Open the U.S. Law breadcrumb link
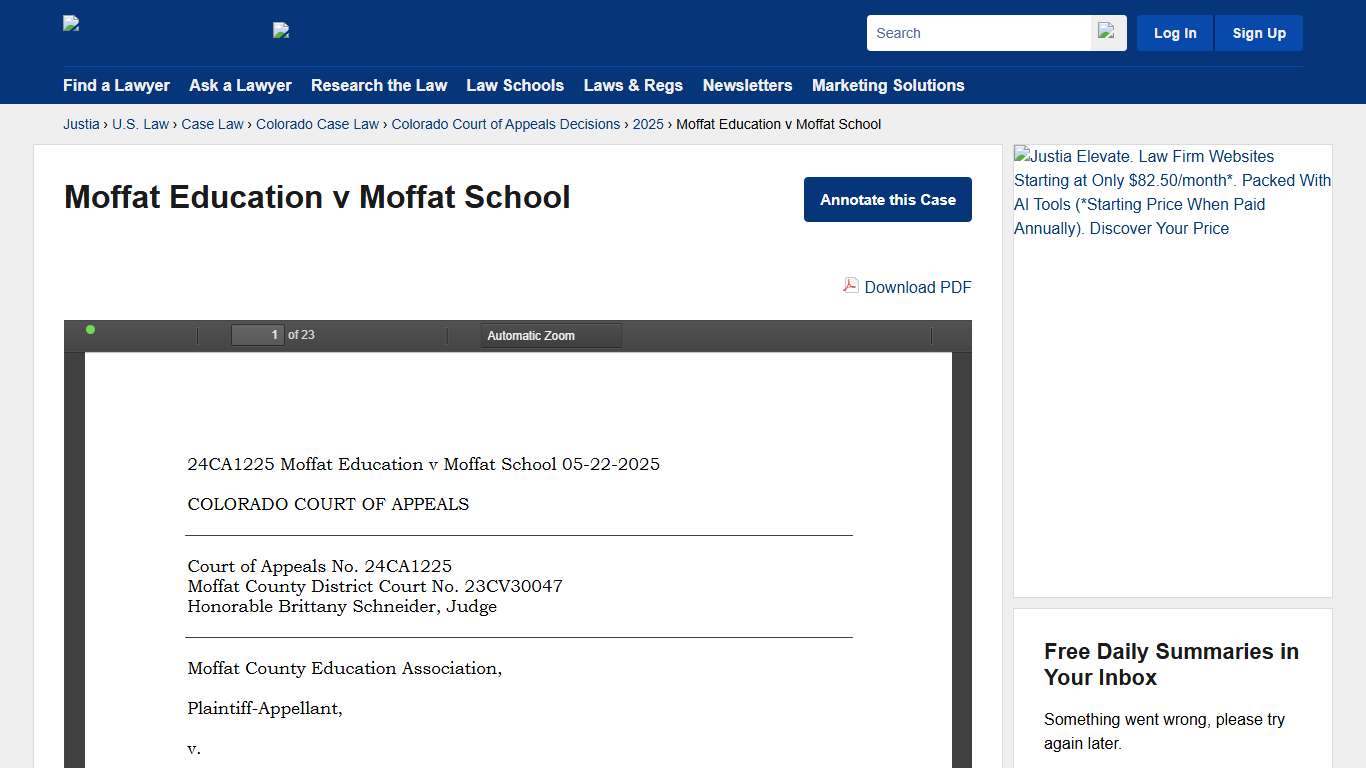Viewport: 1366px width, 768px height. click(140, 124)
